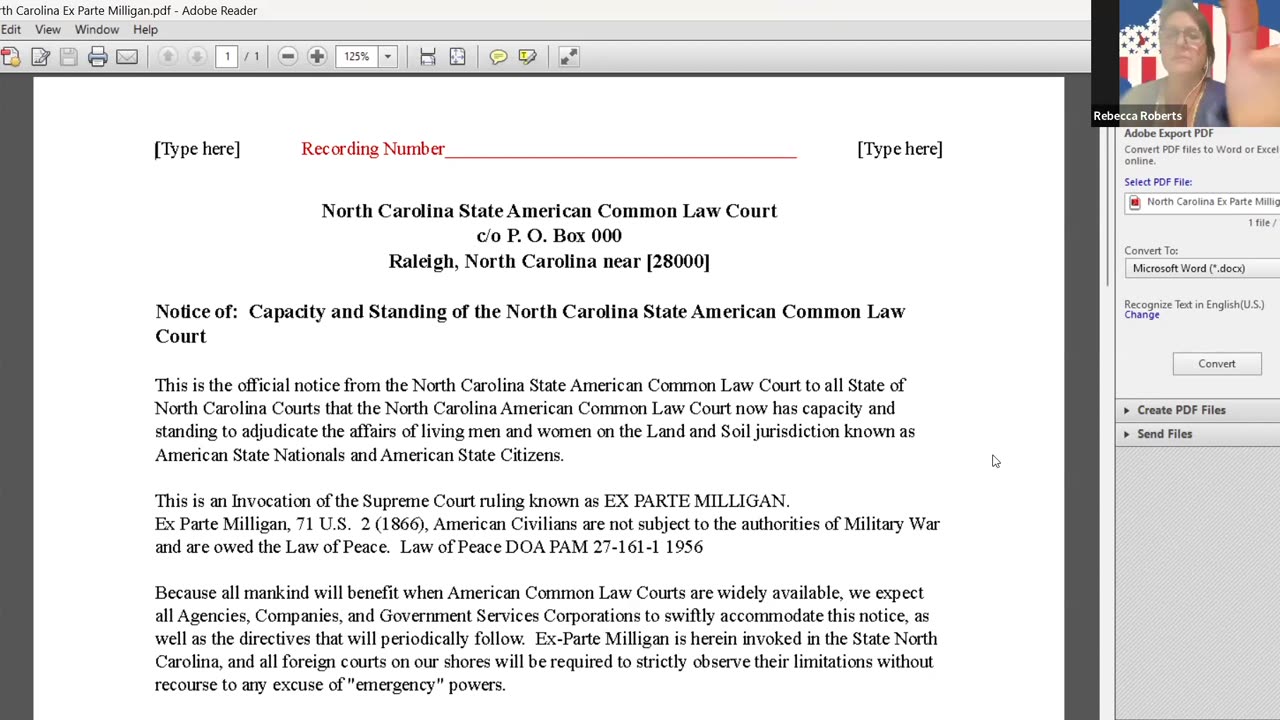Image resolution: width=1280 pixels, height=720 pixels.
Task: Click the Save file icon
Action: click(69, 57)
